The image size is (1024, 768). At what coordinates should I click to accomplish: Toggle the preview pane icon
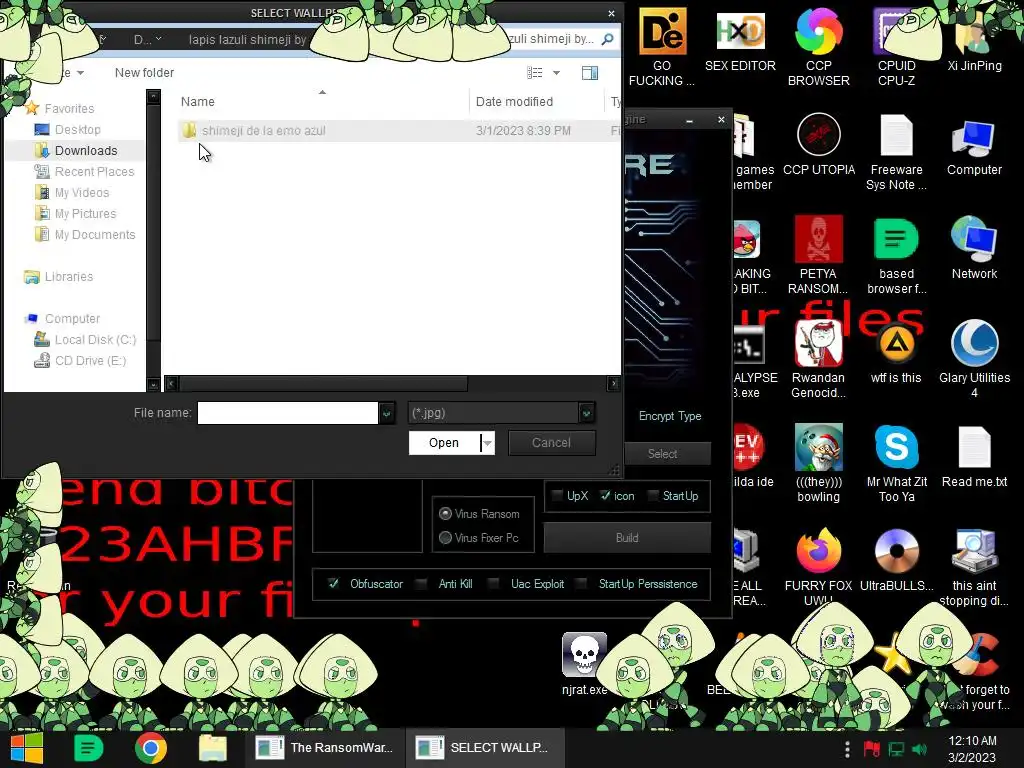(590, 72)
